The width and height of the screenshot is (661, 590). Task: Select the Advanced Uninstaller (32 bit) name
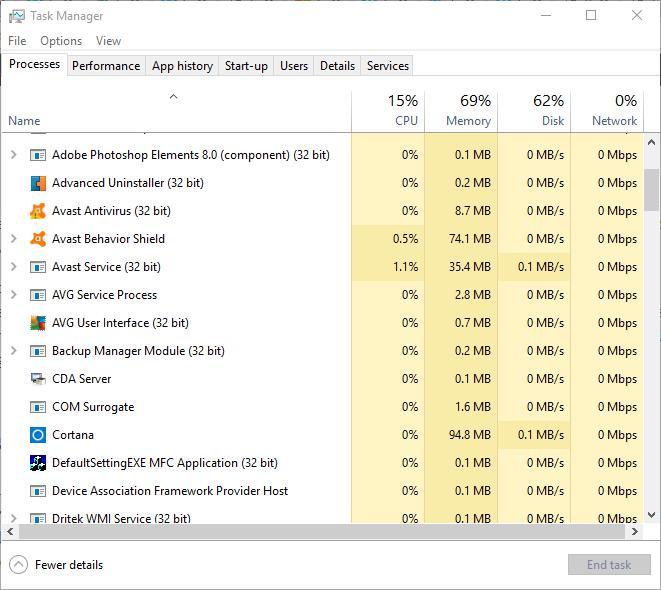click(128, 183)
